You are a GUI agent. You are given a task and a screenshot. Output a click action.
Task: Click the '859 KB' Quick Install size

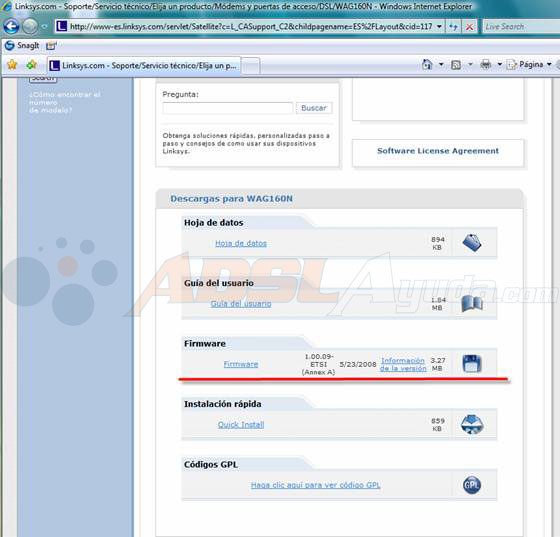[438, 425]
